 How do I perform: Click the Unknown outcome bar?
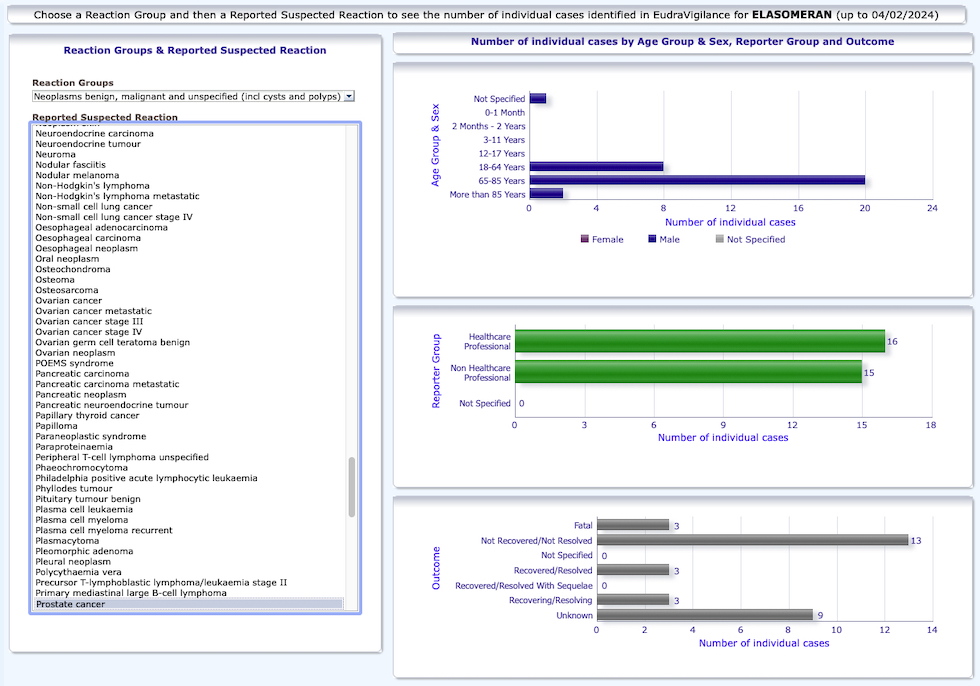coord(705,615)
